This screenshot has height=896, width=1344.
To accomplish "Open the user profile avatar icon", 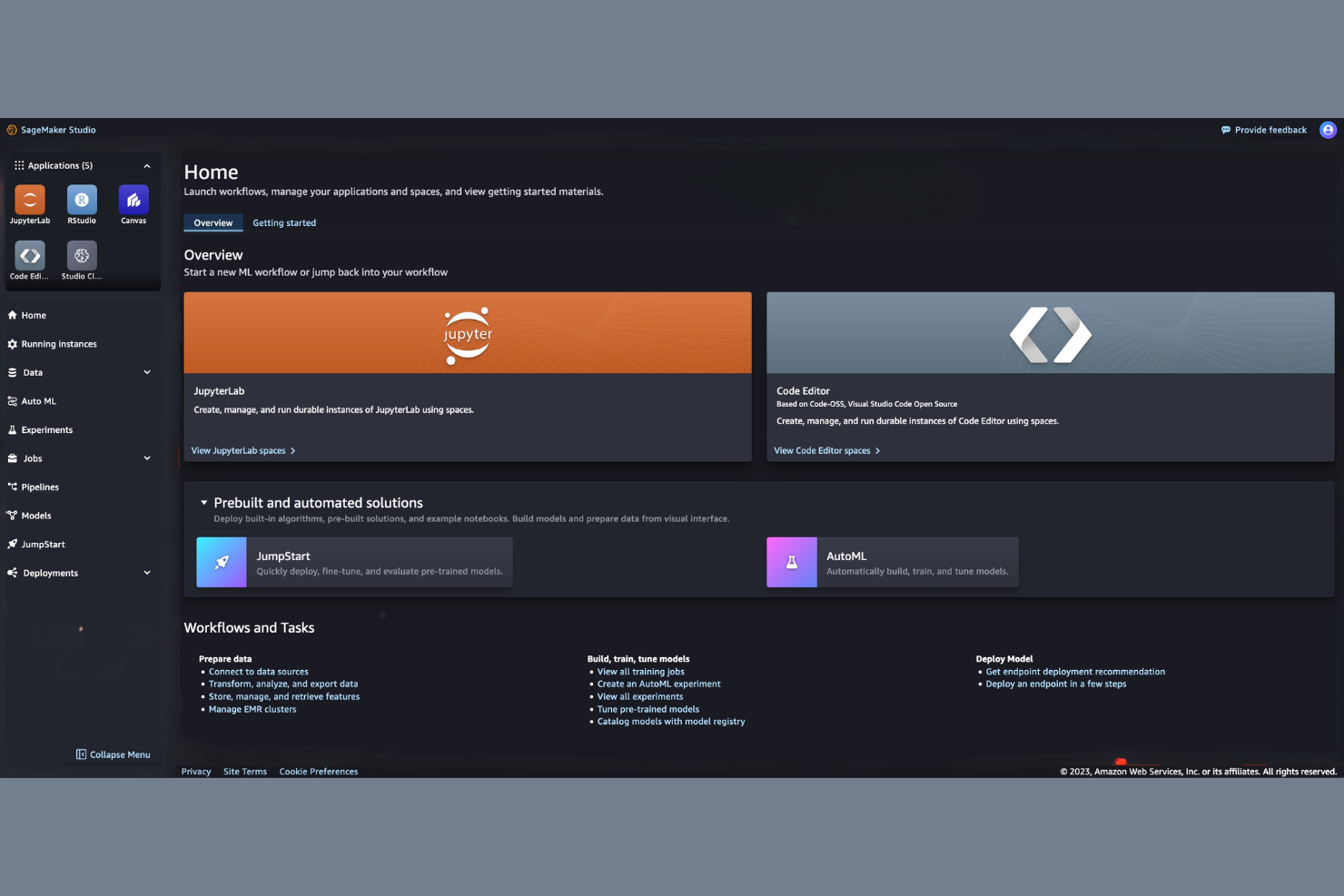I will point(1328,130).
